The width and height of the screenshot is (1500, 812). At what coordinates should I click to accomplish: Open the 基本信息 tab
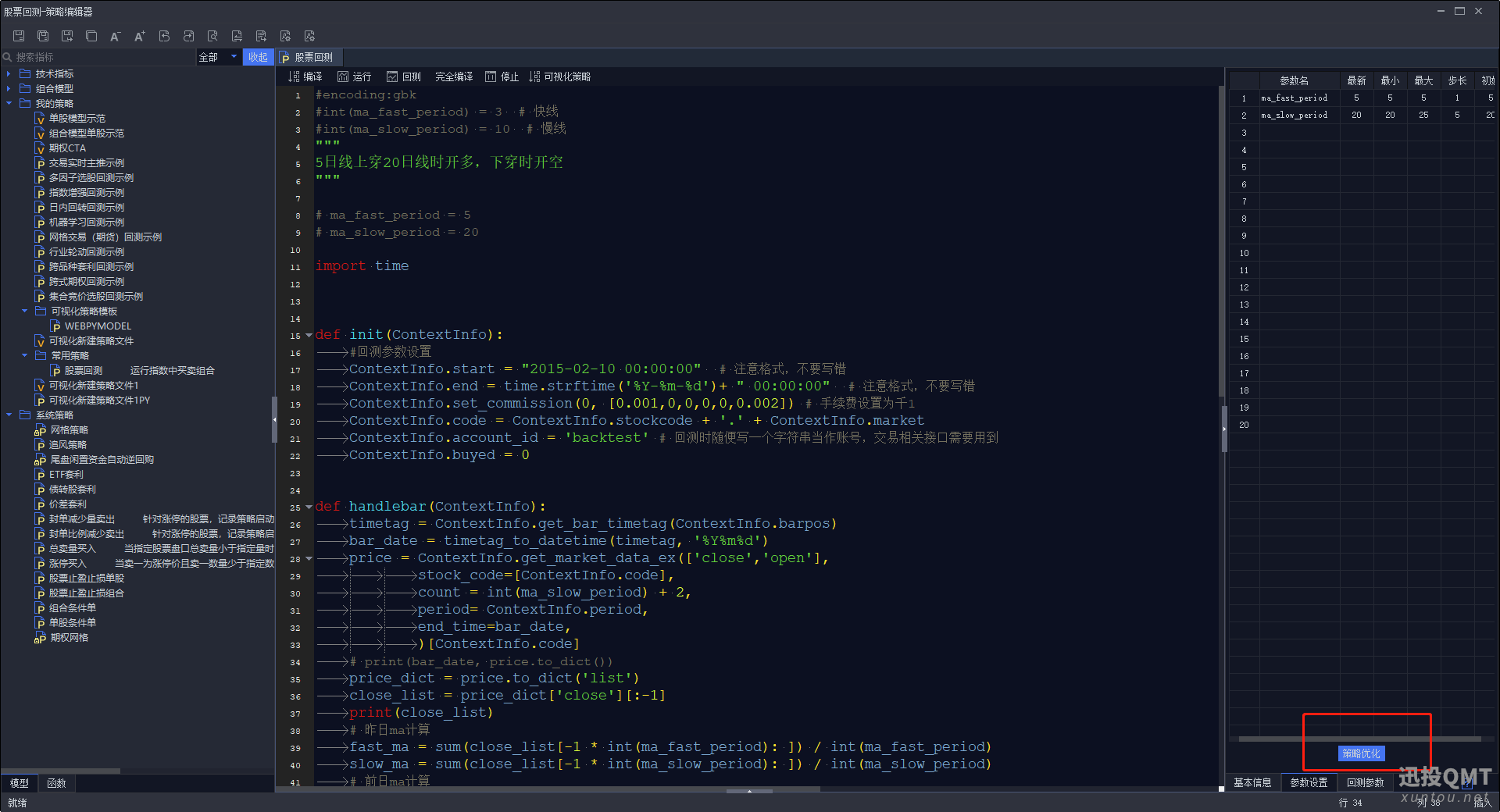pos(1252,782)
